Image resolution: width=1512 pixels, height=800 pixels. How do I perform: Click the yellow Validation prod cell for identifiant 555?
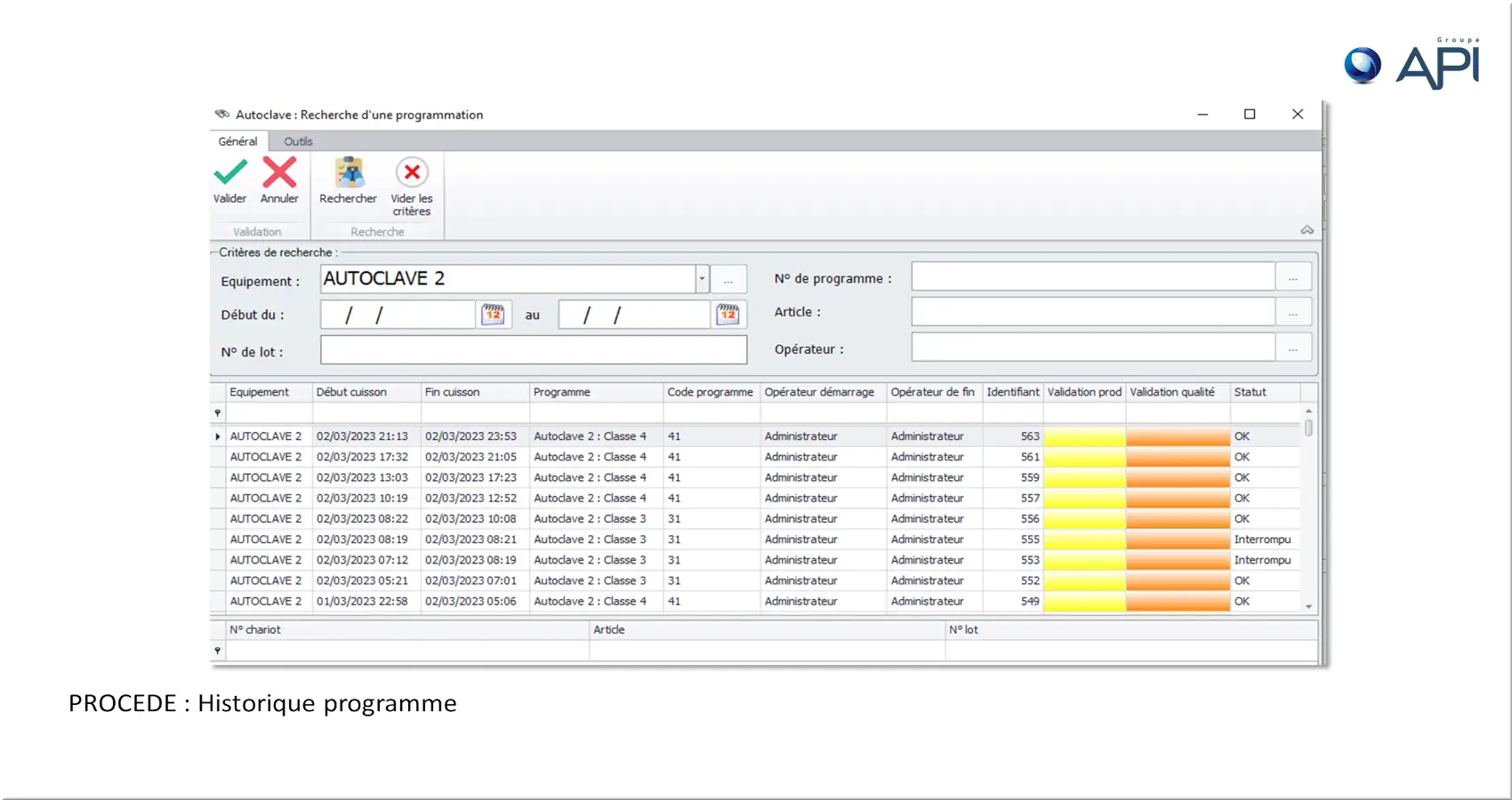[1085, 540]
